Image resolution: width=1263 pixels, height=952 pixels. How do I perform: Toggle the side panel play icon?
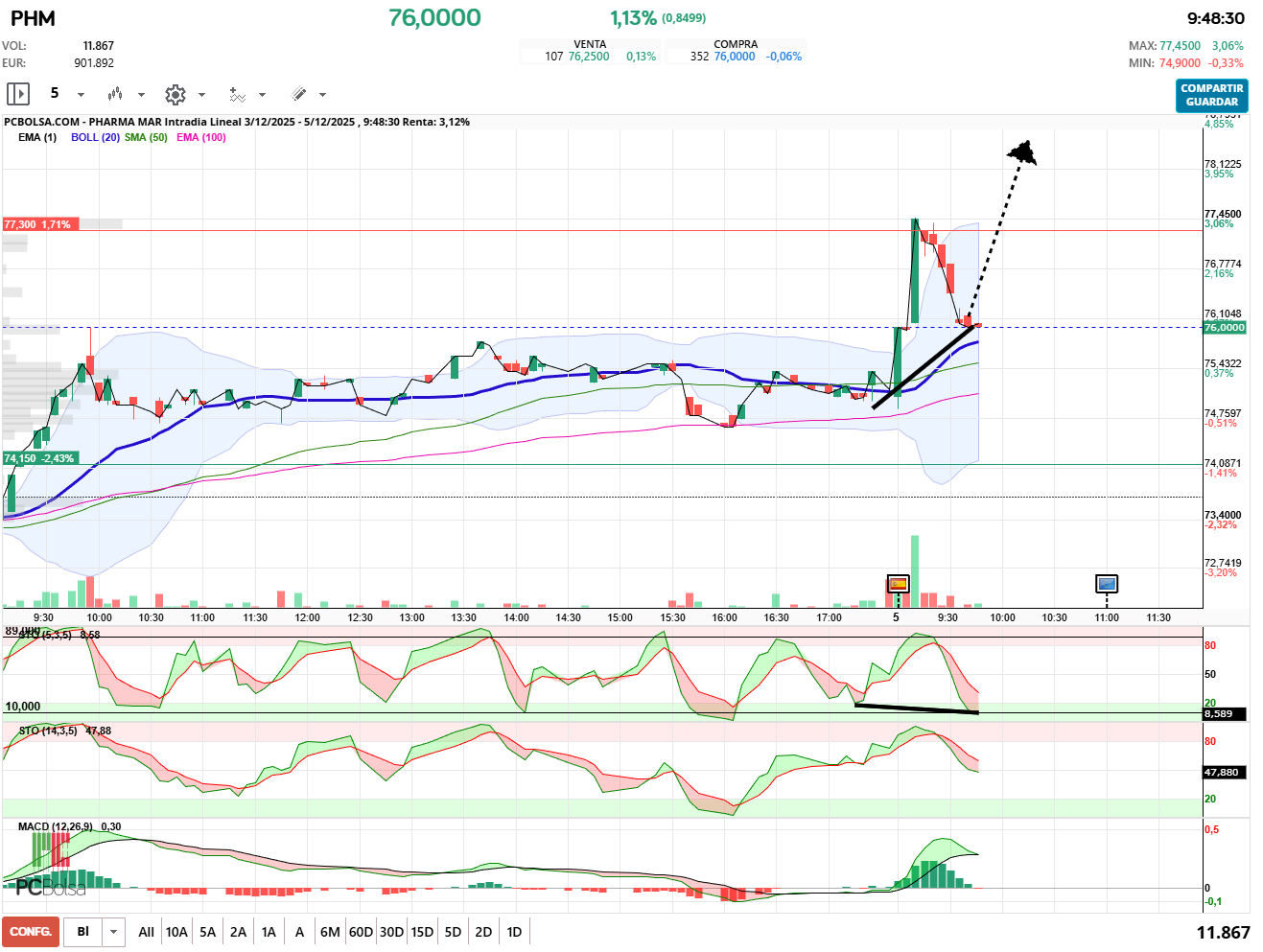pyautogui.click(x=18, y=94)
